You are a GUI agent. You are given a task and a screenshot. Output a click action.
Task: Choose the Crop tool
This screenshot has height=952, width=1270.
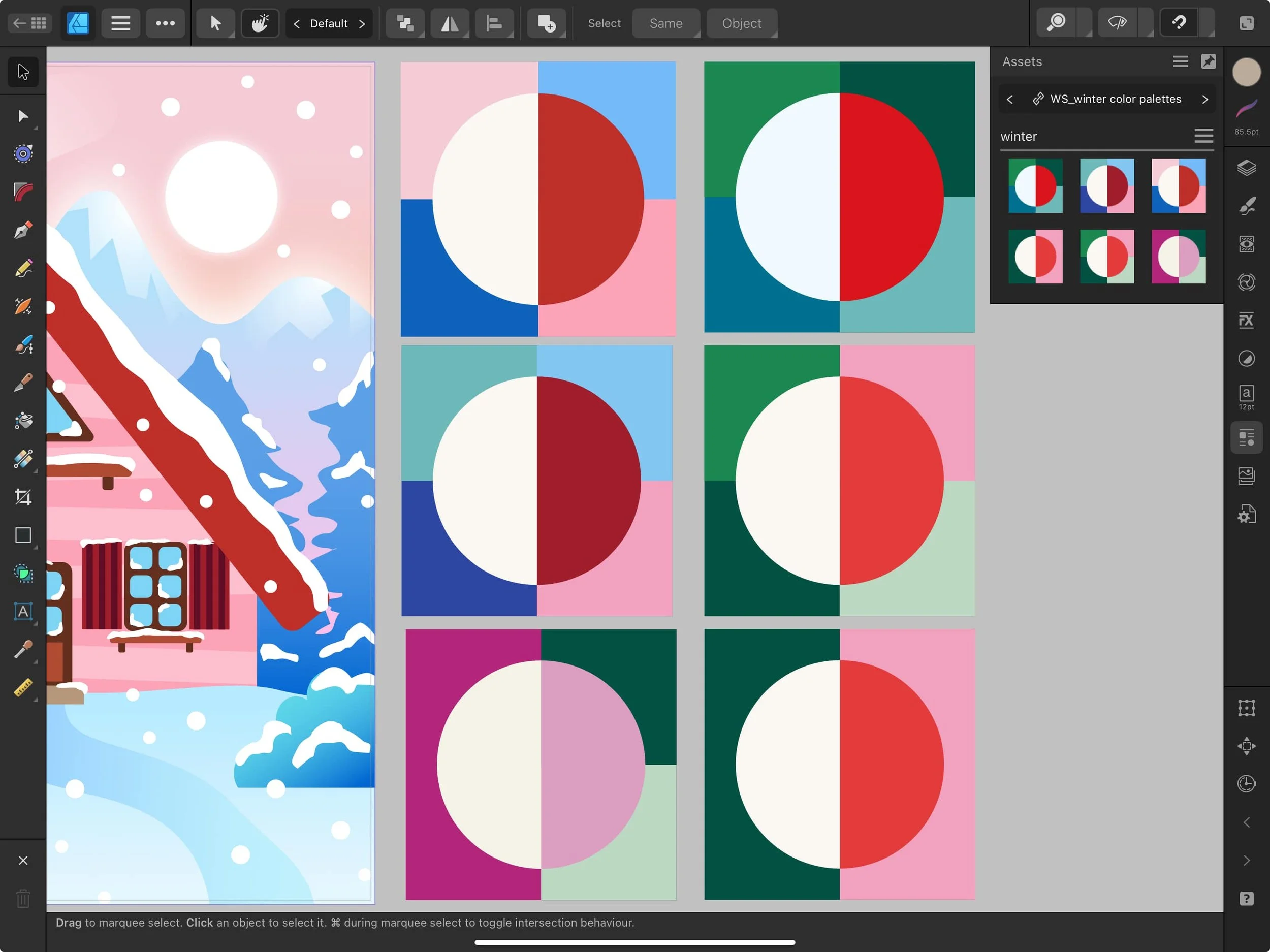23,497
